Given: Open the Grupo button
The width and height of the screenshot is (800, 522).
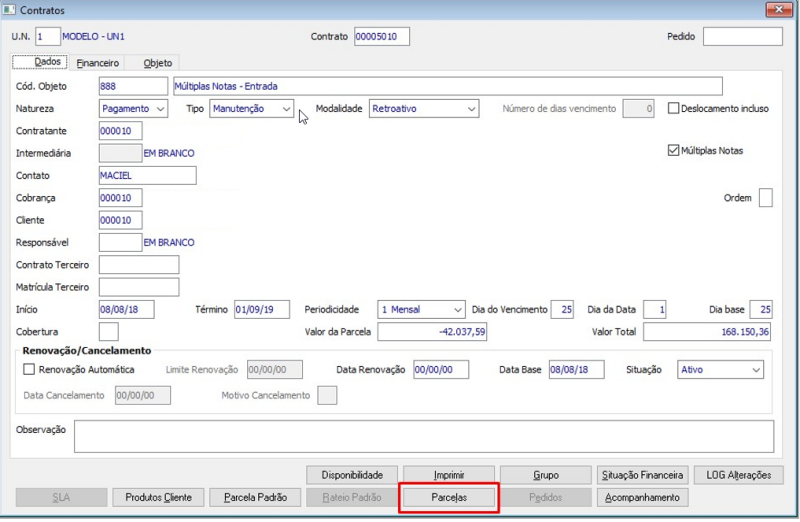Looking at the screenshot, I should click(x=546, y=475).
